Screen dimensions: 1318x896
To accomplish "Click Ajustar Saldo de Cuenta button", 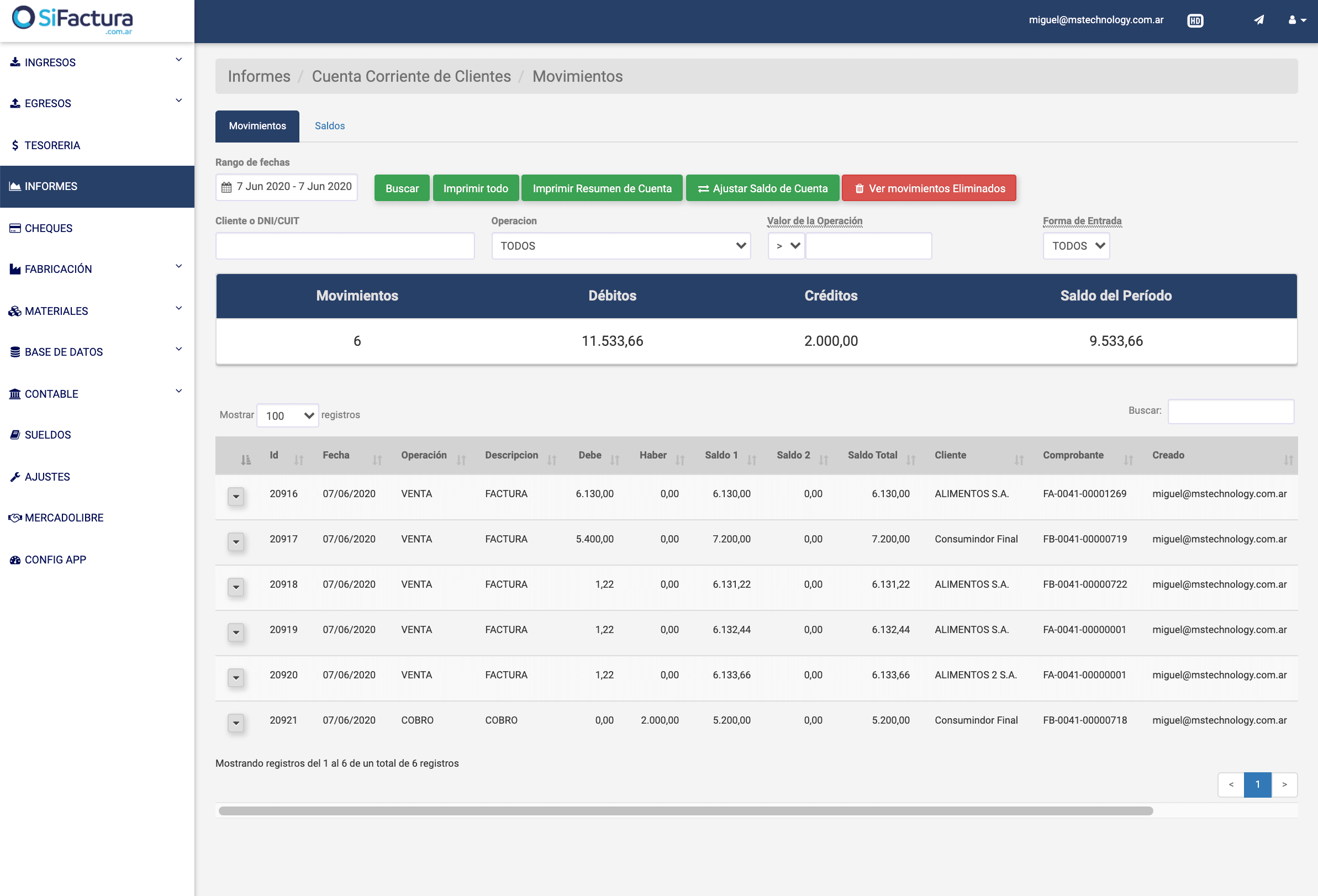I will pyautogui.click(x=762, y=188).
